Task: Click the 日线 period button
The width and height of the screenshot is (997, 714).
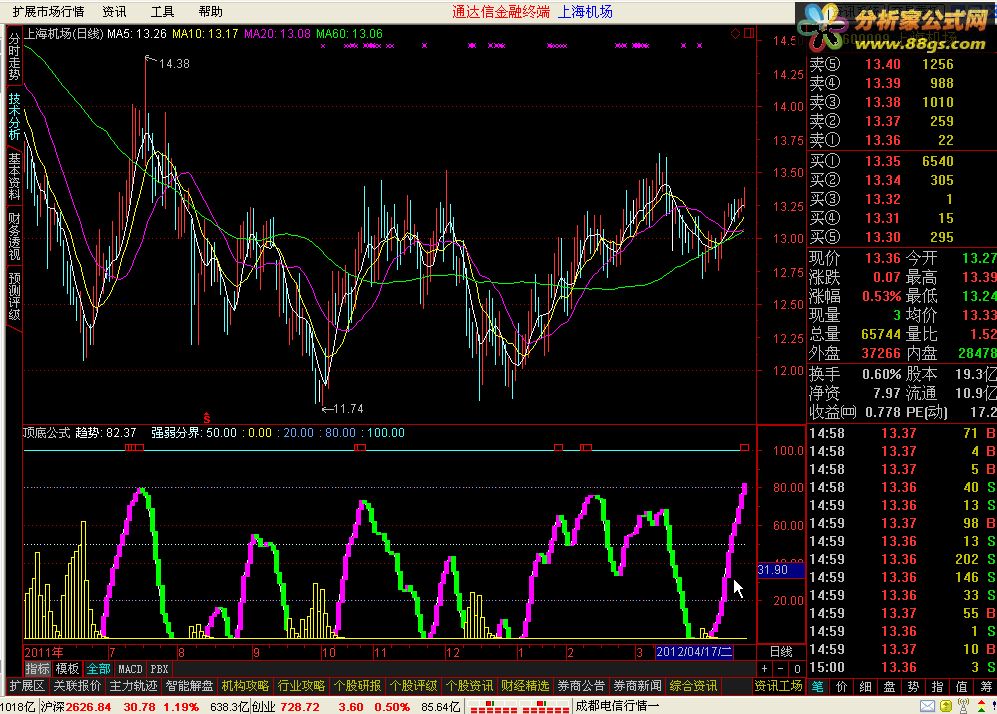Action: pyautogui.click(x=781, y=652)
